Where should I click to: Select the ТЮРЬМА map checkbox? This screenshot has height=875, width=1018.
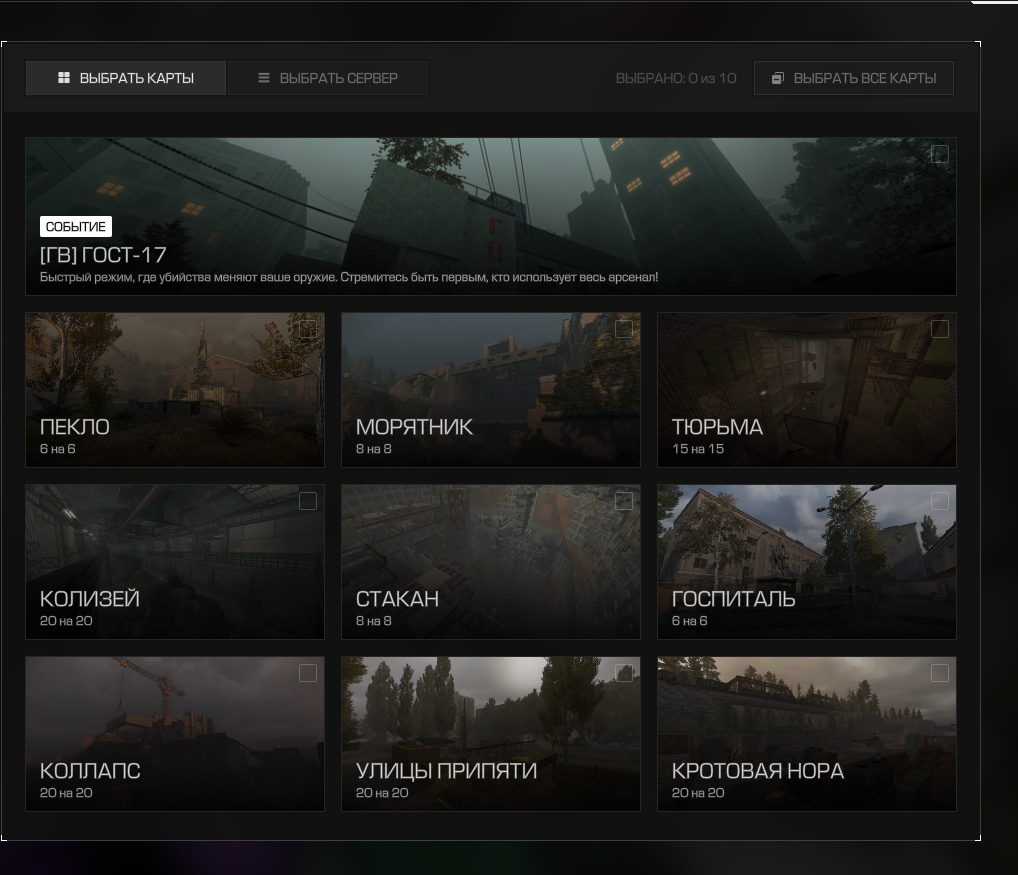pos(939,329)
